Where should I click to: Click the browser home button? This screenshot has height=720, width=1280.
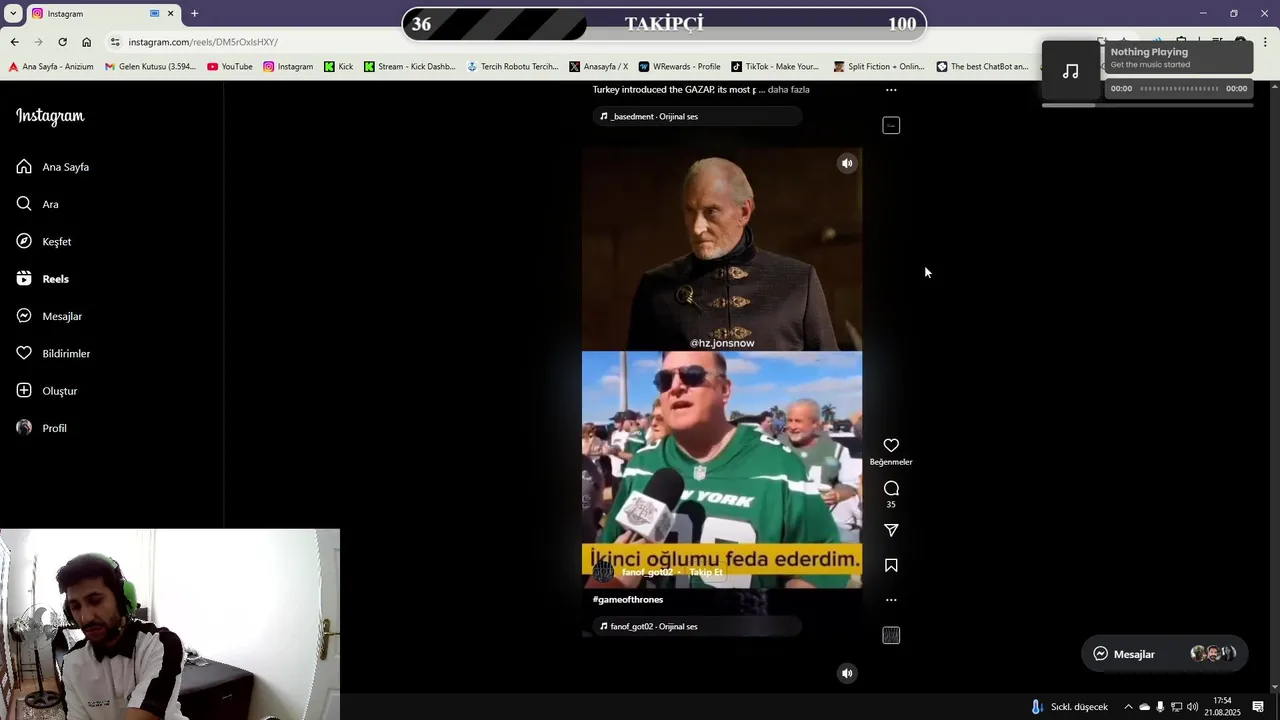point(86,42)
